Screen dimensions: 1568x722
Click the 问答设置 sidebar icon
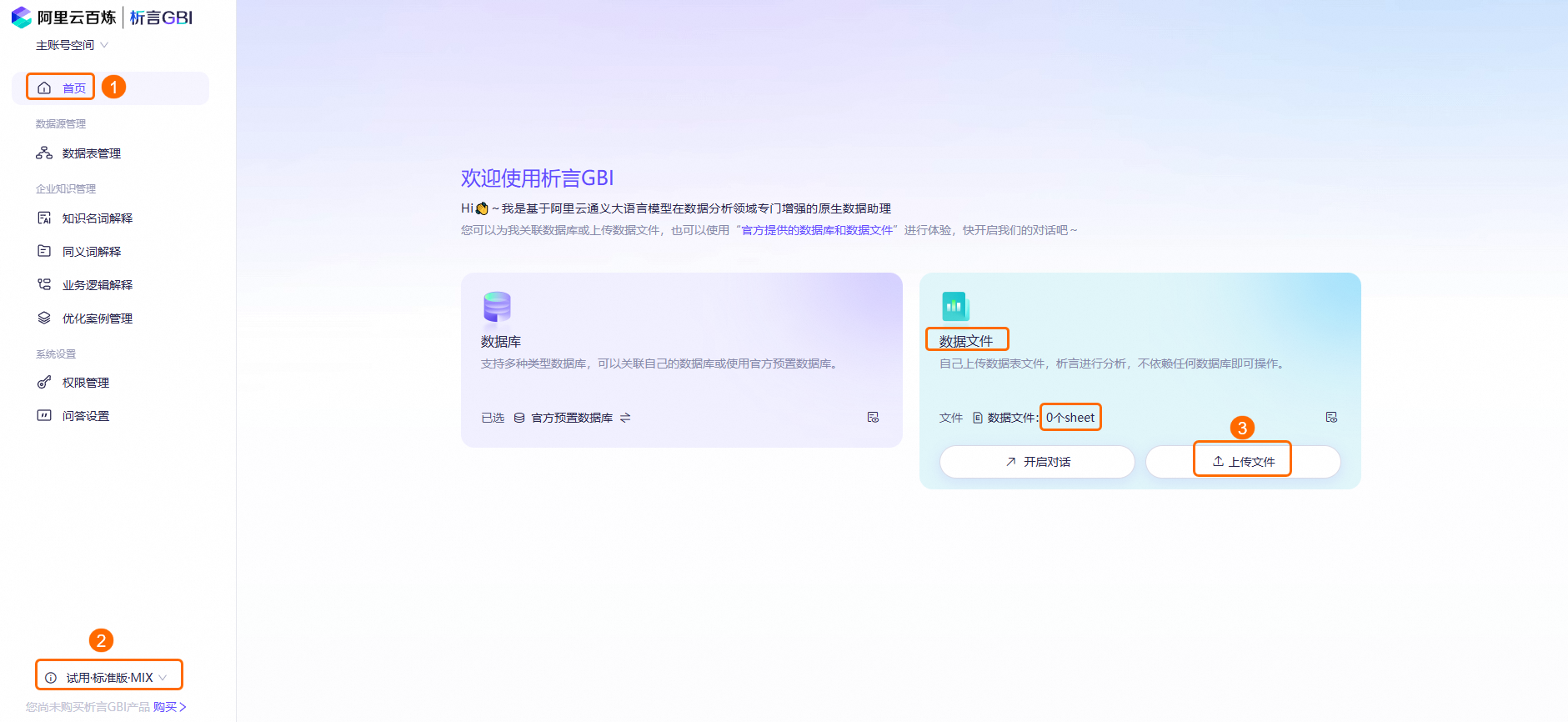pyautogui.click(x=44, y=415)
